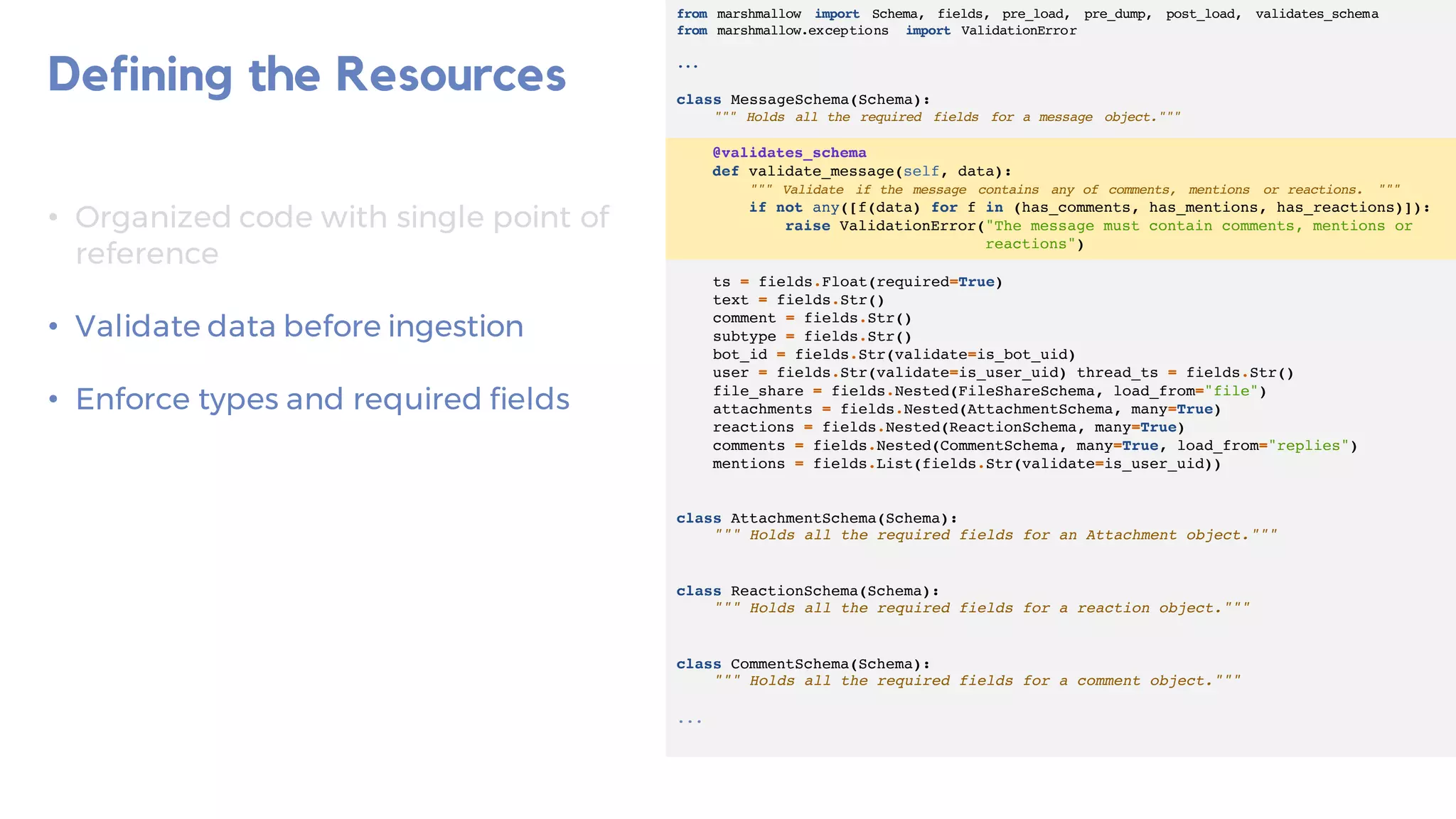Click the "file" string in file_share line
Screen dimensions: 1456x819
(1231, 391)
